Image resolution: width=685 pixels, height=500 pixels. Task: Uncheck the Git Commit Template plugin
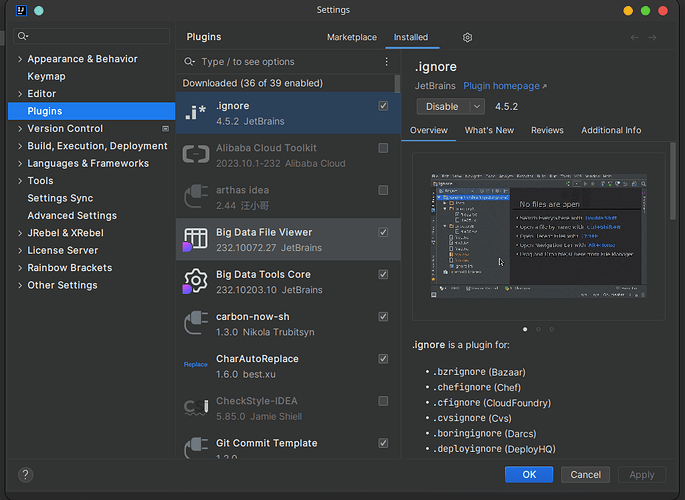pyautogui.click(x=383, y=443)
